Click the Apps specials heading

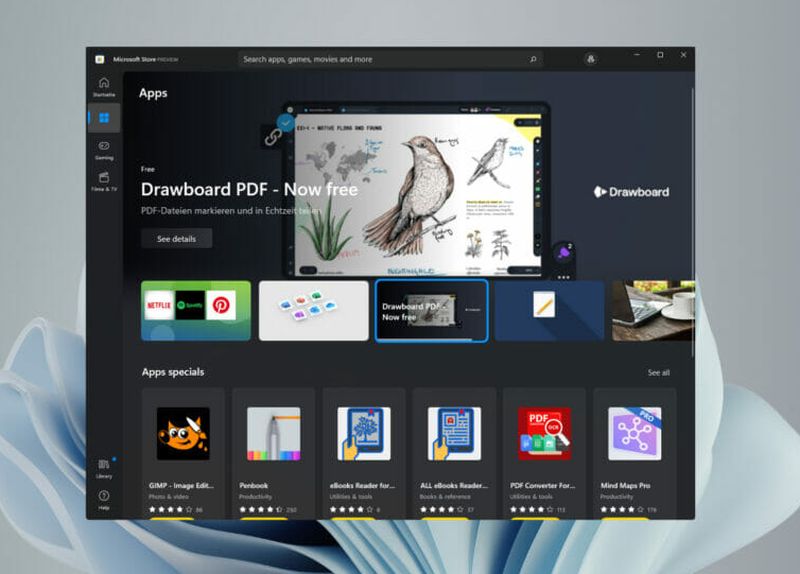click(173, 372)
